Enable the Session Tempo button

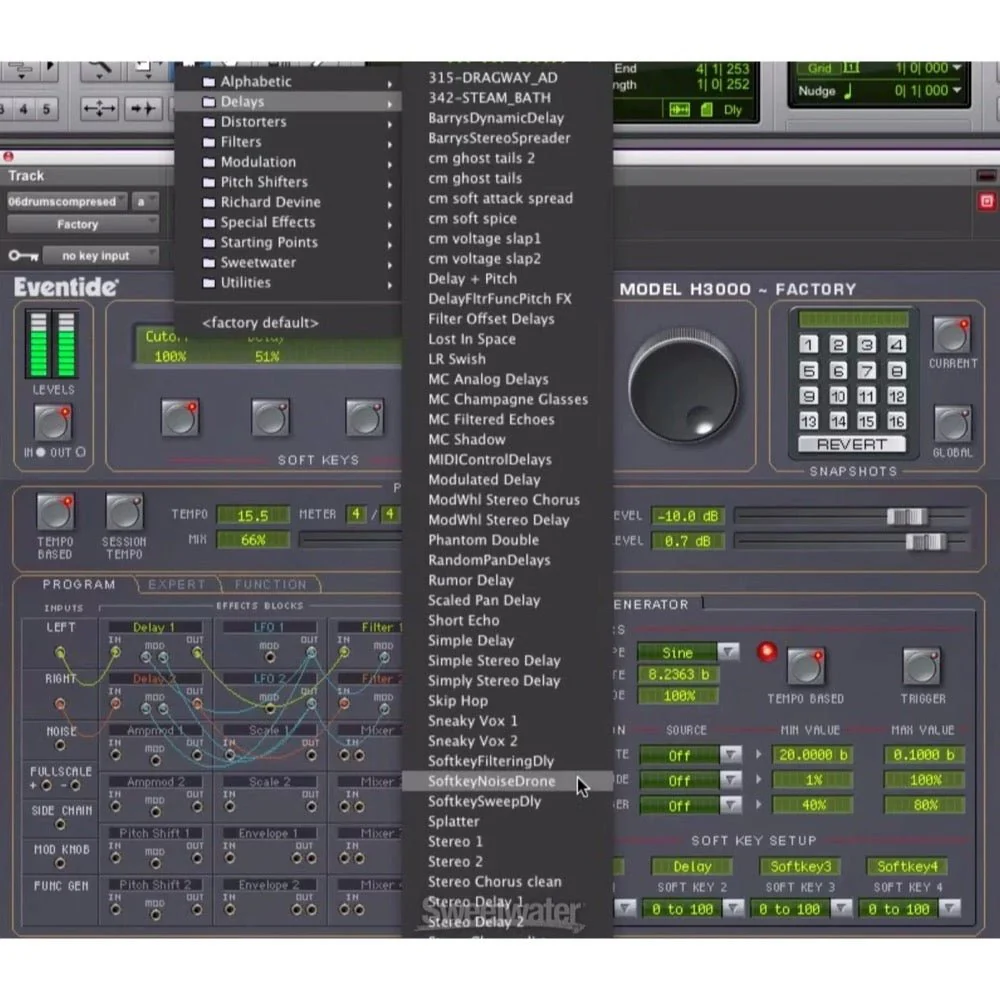click(x=124, y=513)
